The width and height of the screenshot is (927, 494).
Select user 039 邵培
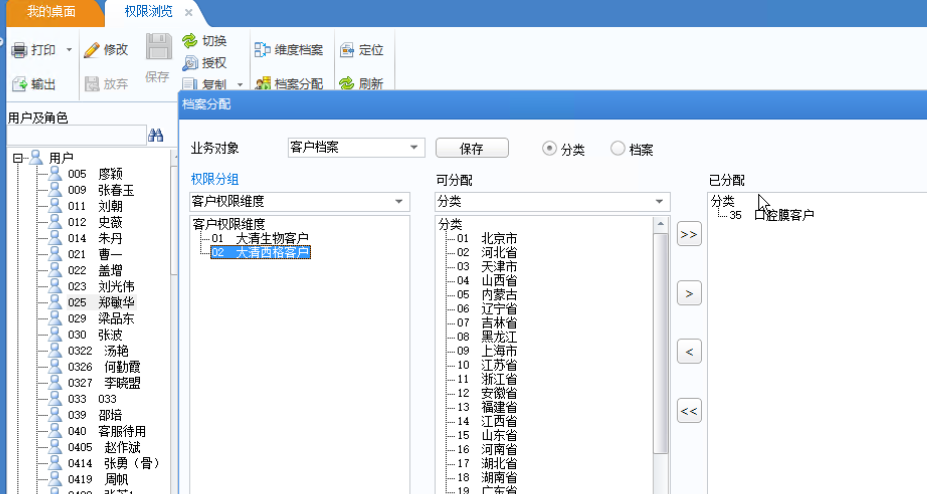pyautogui.click(x=95, y=415)
